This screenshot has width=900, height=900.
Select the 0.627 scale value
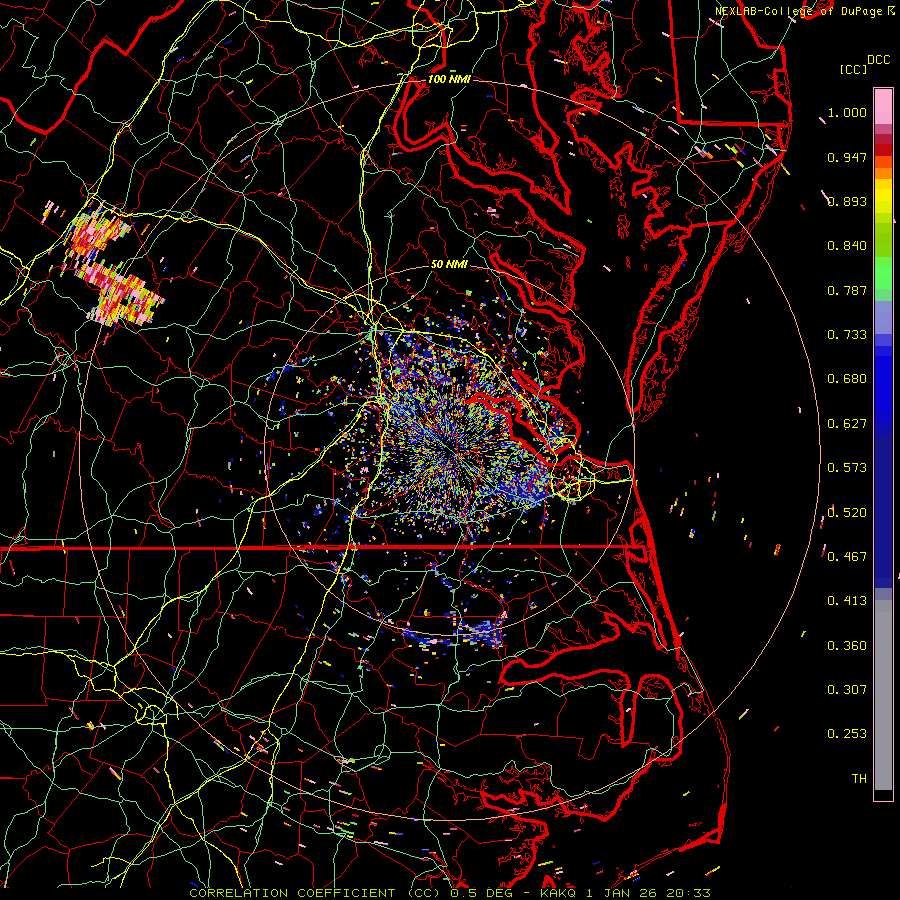pyautogui.click(x=847, y=424)
